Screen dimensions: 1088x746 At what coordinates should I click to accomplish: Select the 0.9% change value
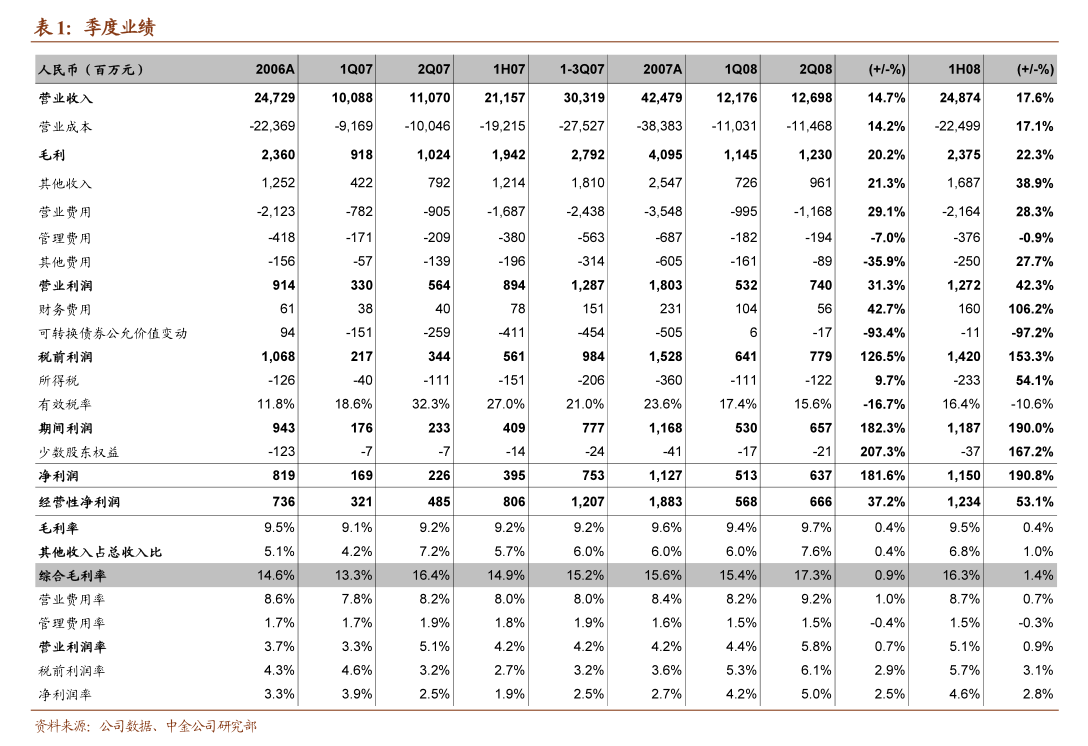tap(889, 576)
